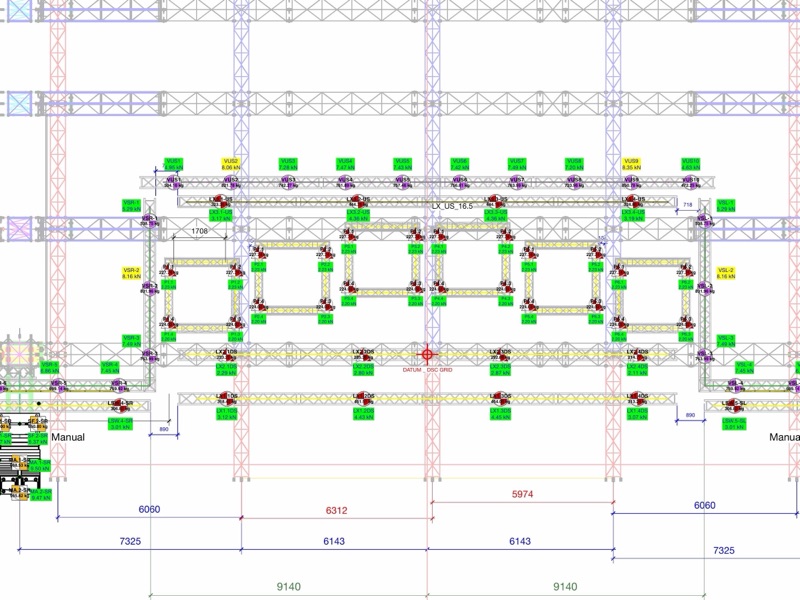Select the LX3.4-US 3.19 kN load label

633,215
